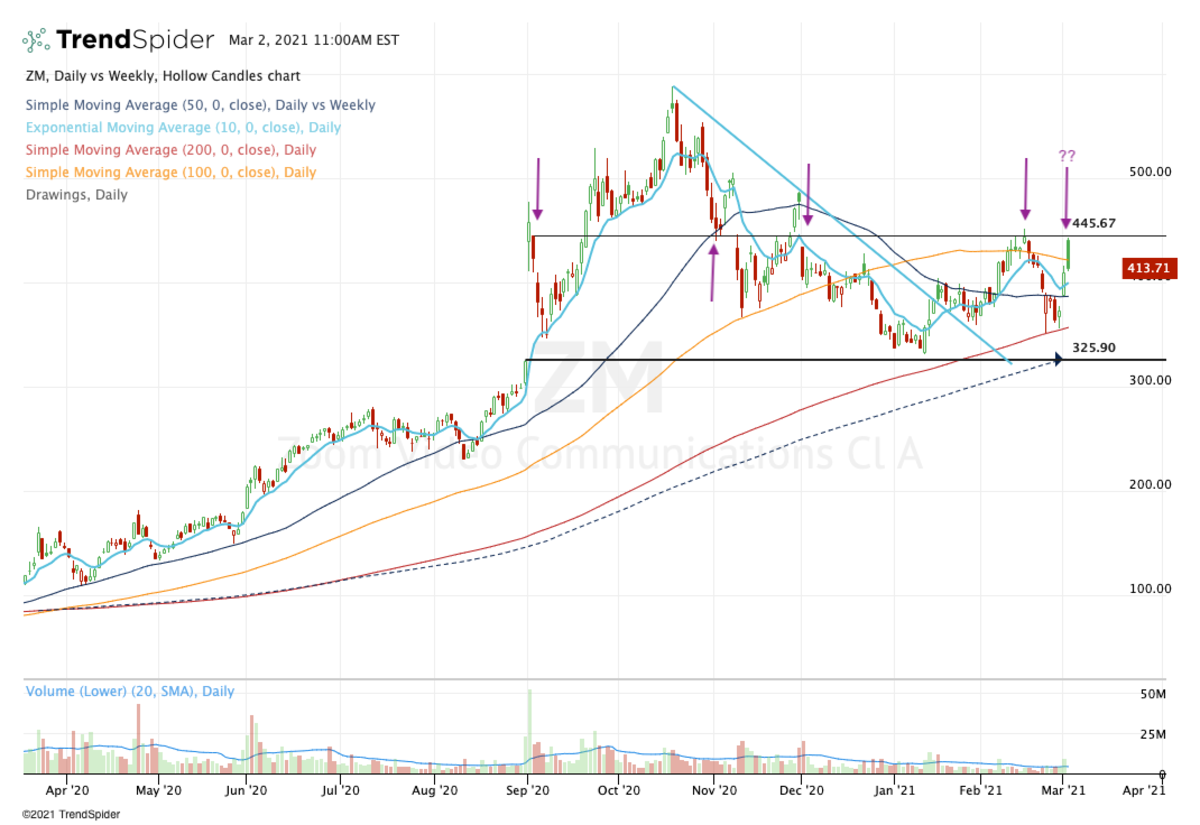
Task: Click the TrendSpider logo icon
Action: click(x=36, y=40)
